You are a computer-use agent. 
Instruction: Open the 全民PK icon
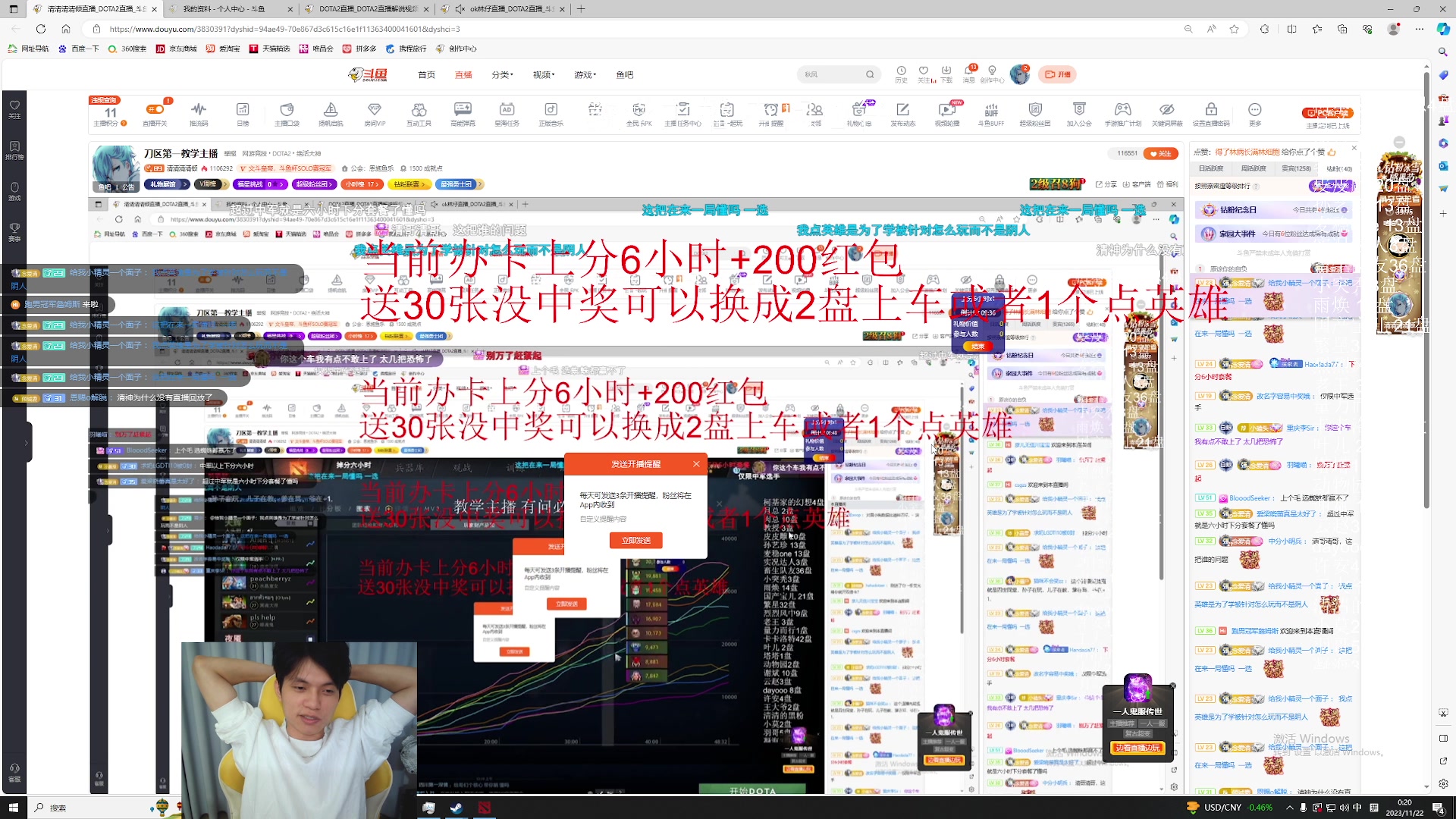coord(639,113)
